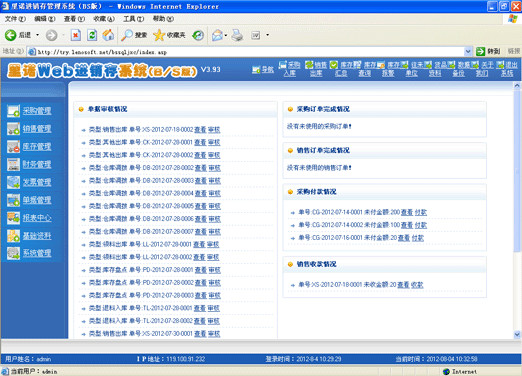Click the page scrollbar down arrow
Viewport: 522px width, 376px height.
pos(517,334)
